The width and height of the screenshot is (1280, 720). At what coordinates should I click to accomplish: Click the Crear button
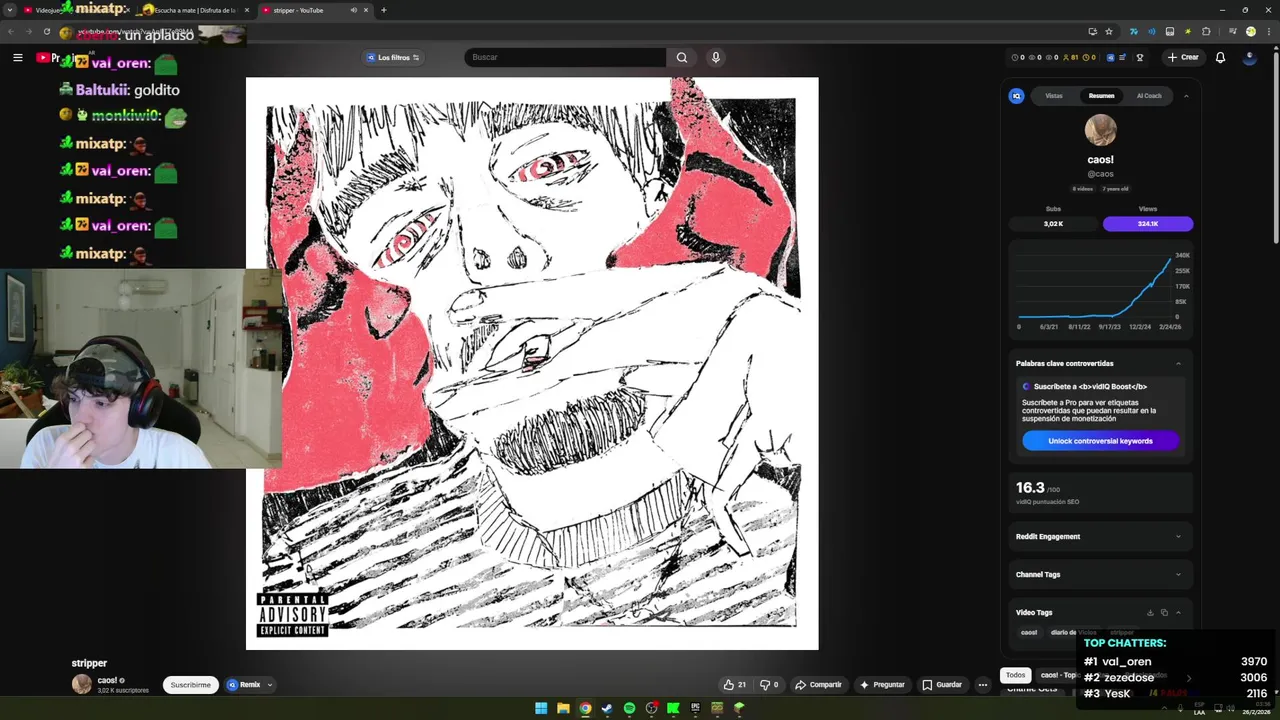pyautogui.click(x=1183, y=57)
